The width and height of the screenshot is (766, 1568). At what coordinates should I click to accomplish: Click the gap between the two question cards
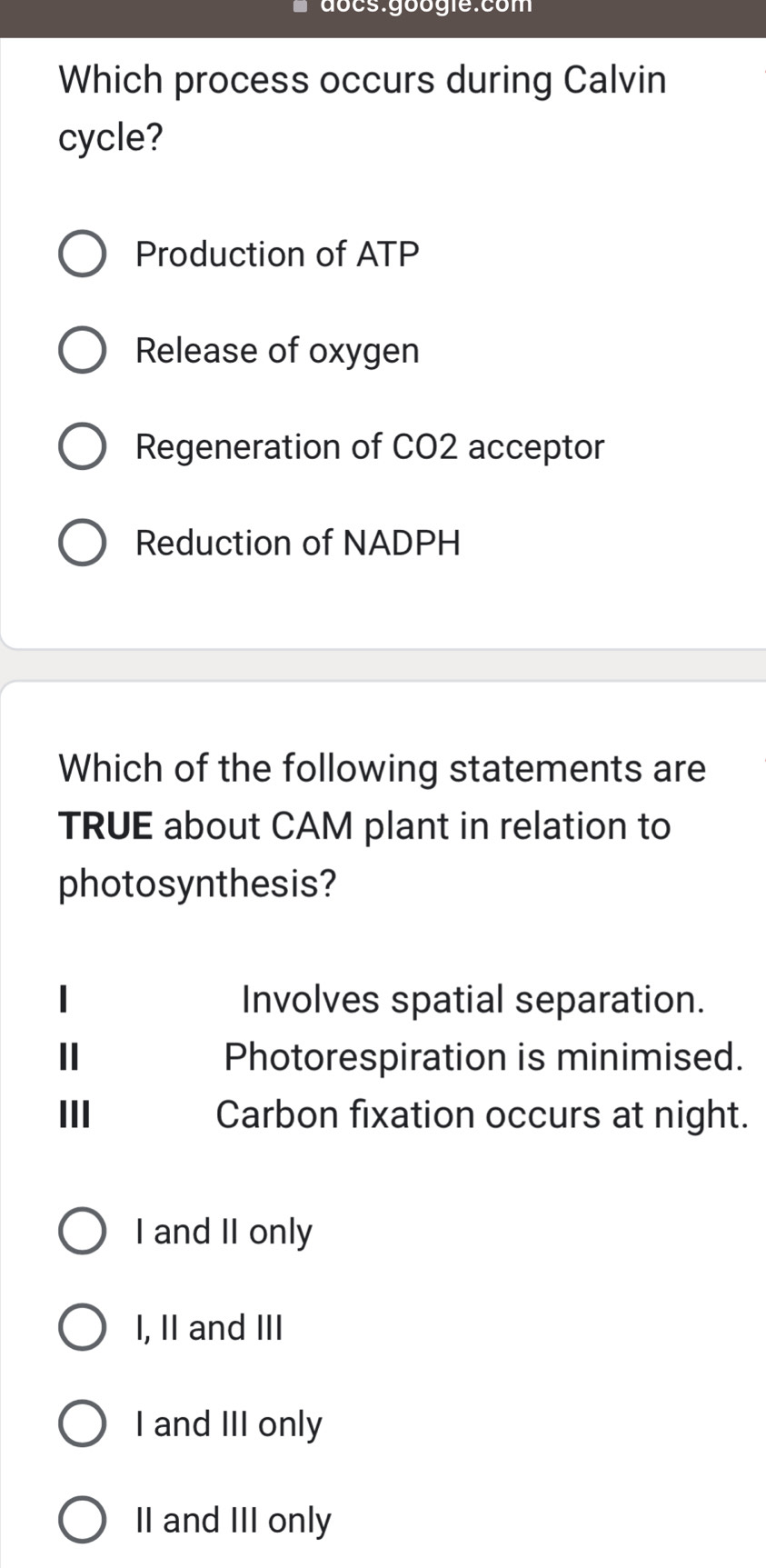[382, 664]
